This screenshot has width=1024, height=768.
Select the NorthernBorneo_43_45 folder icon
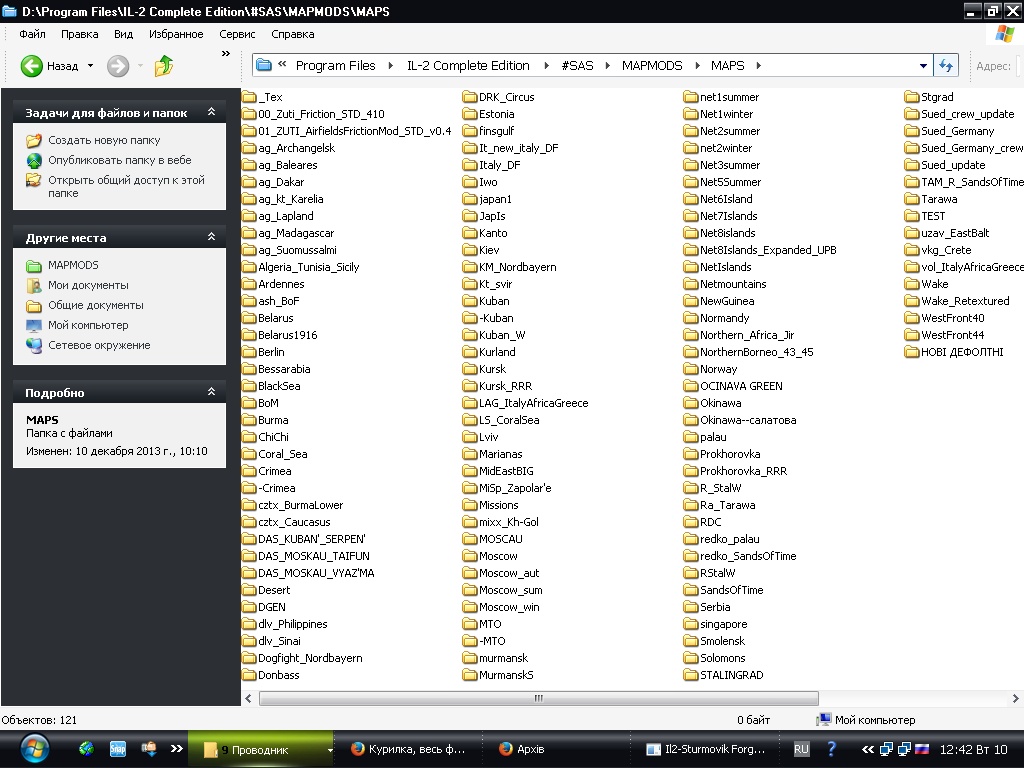pos(691,352)
